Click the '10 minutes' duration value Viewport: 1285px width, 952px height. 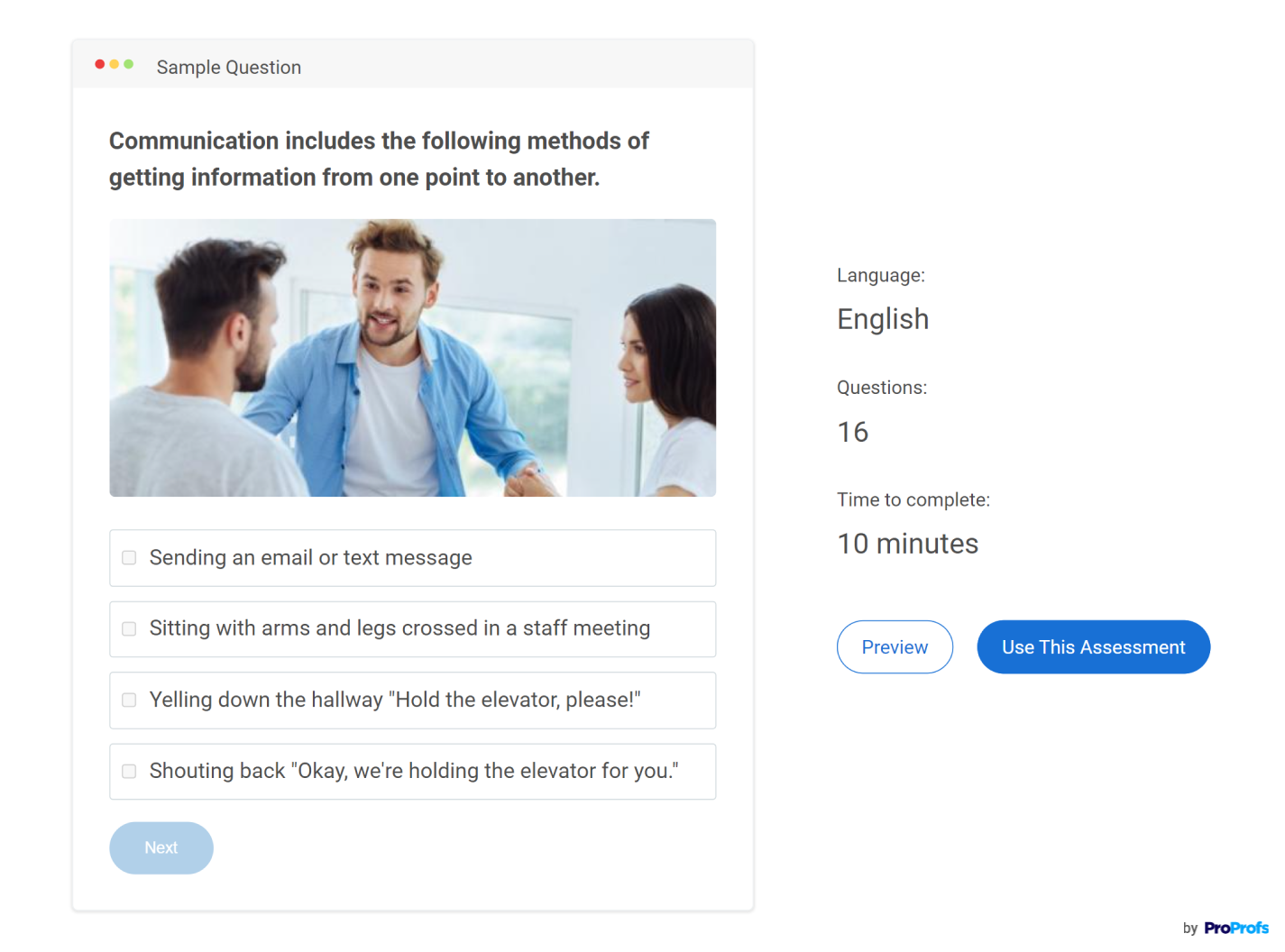coord(907,544)
